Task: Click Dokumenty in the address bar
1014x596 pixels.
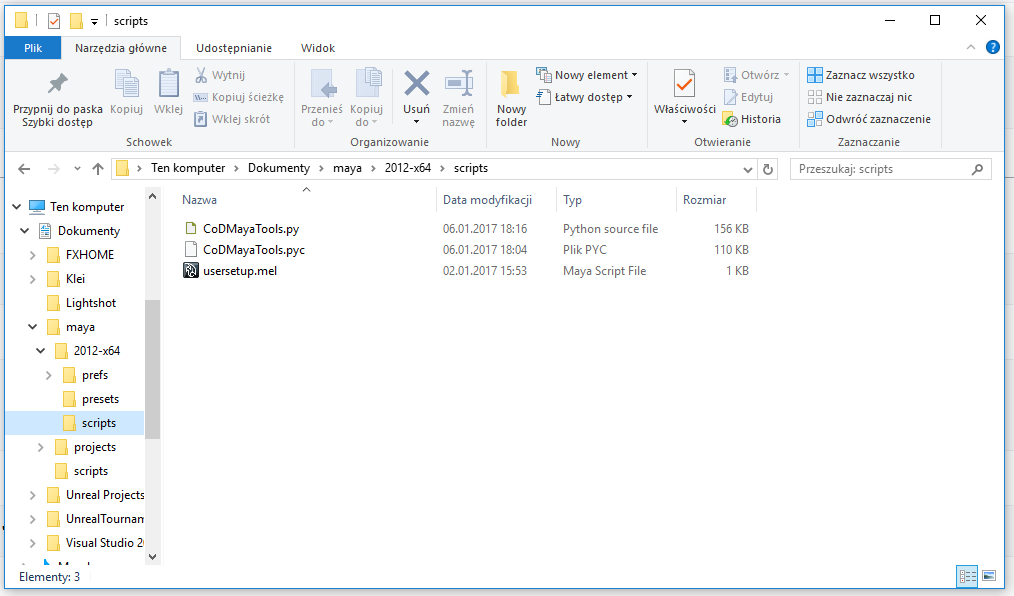Action: [279, 168]
